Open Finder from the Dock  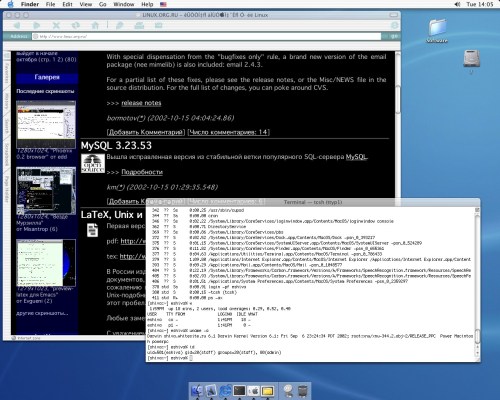(x=197, y=391)
